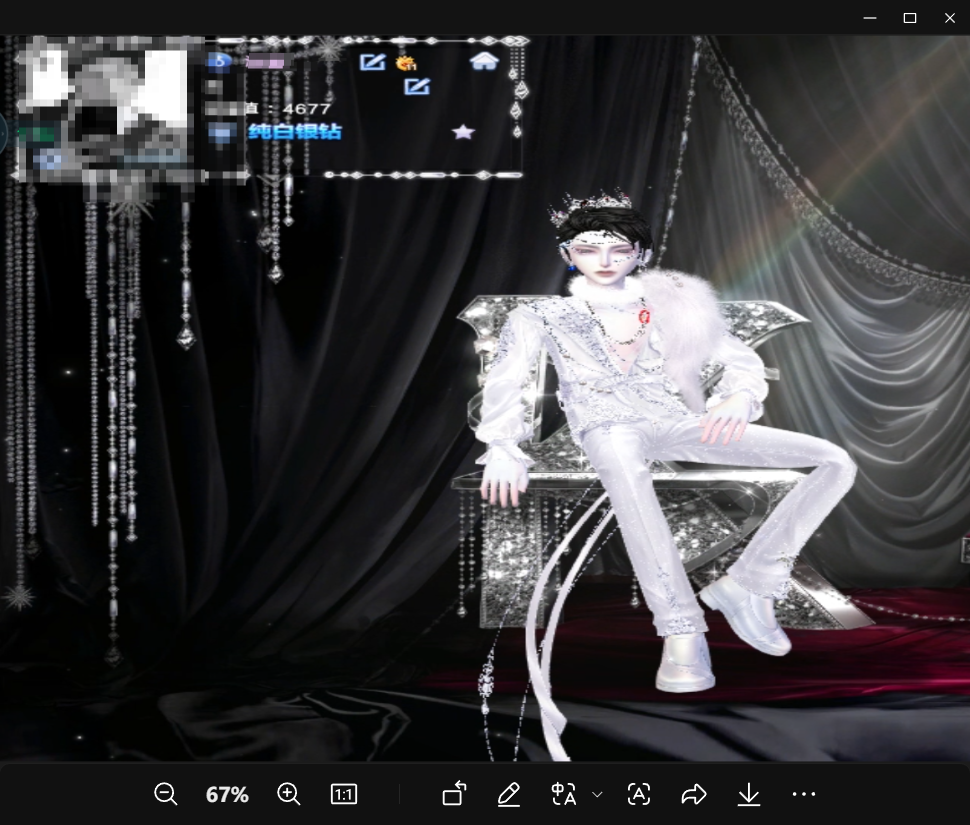Click the upper edit icon beside the nickname
Screen dimensions: 970x825
click(372, 62)
